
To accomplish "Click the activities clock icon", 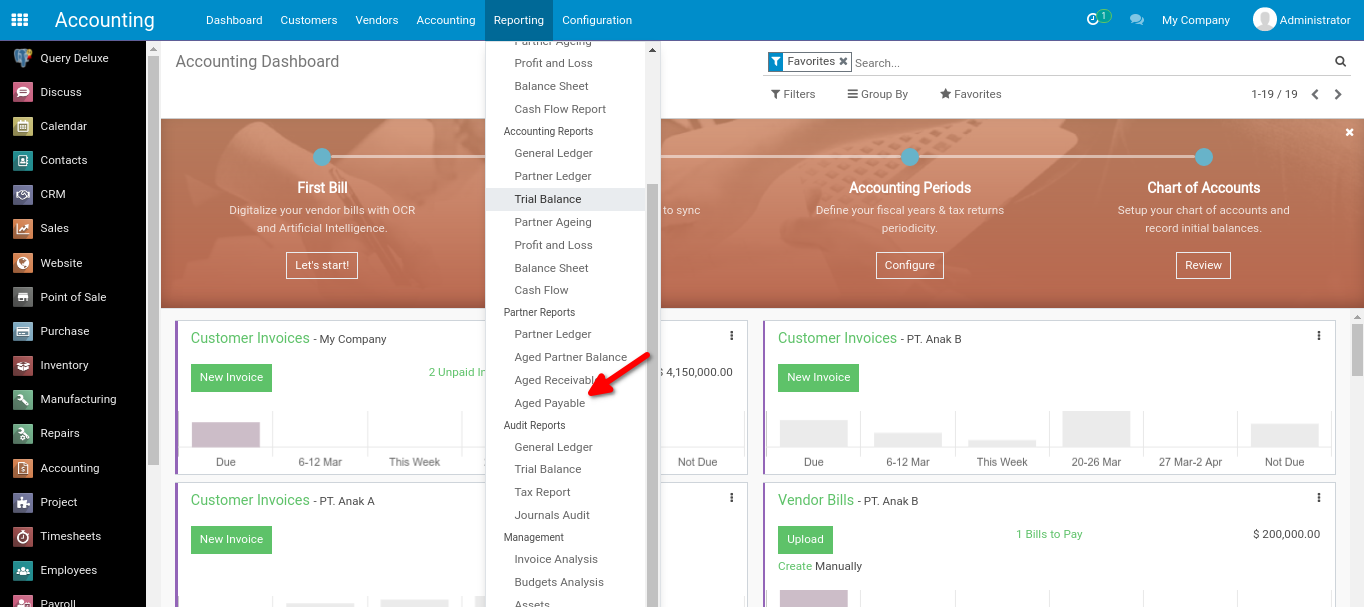I will pos(1093,20).
